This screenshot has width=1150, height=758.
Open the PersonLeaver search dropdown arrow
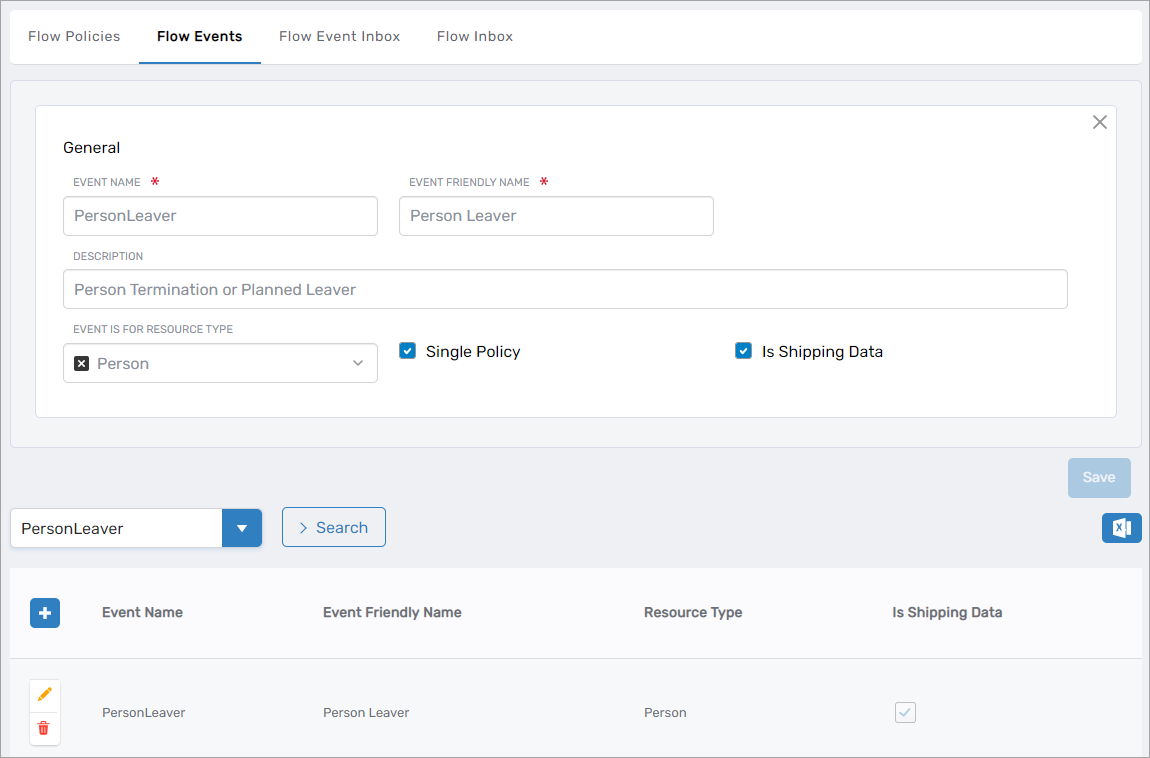tap(242, 528)
